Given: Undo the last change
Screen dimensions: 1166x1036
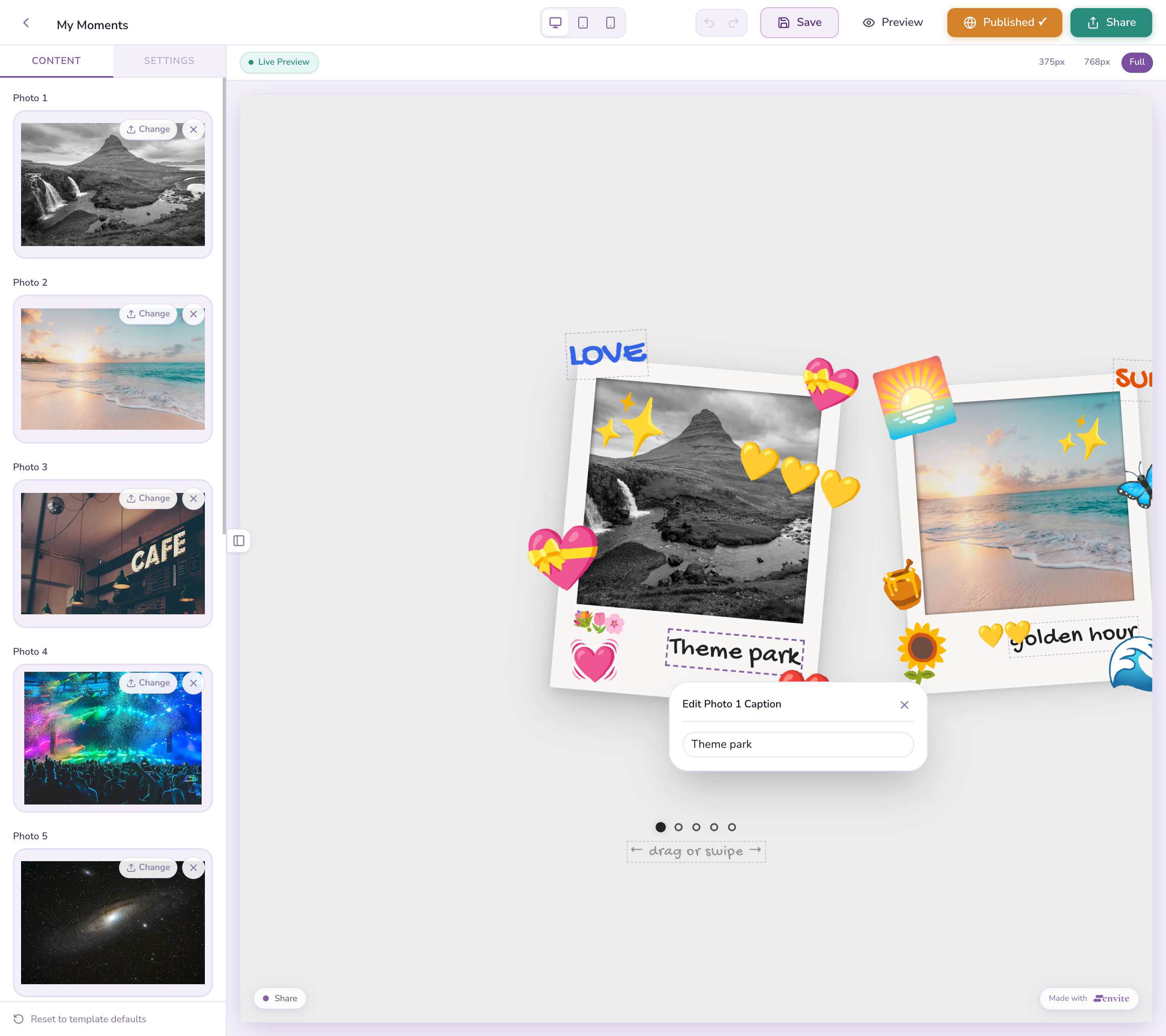Looking at the screenshot, I should (x=709, y=23).
